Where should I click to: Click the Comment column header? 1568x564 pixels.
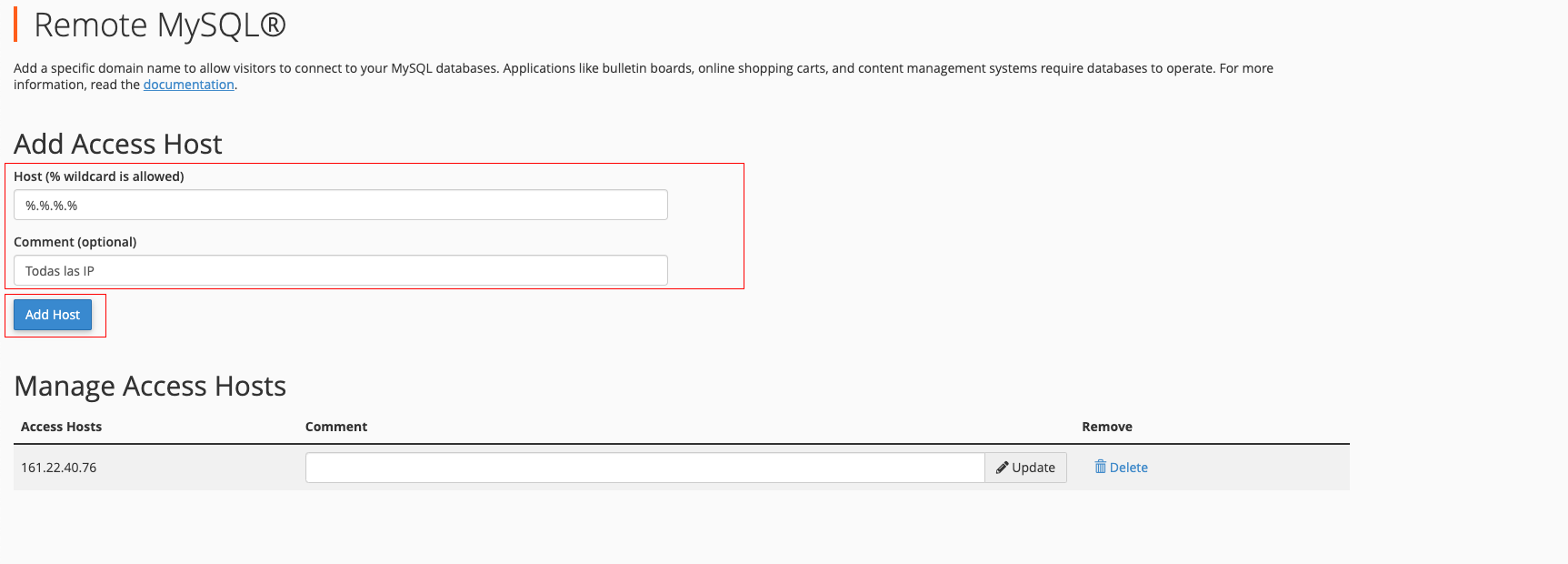(336, 427)
